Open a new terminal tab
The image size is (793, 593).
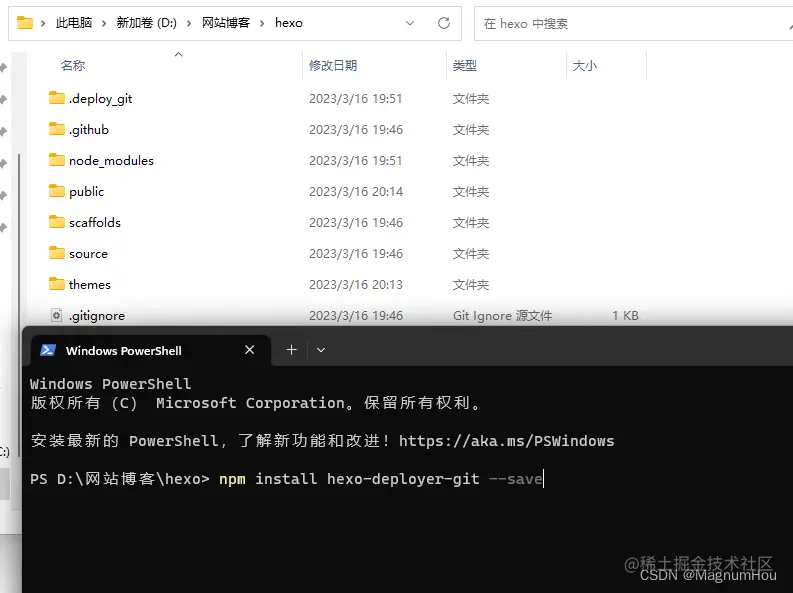point(291,350)
